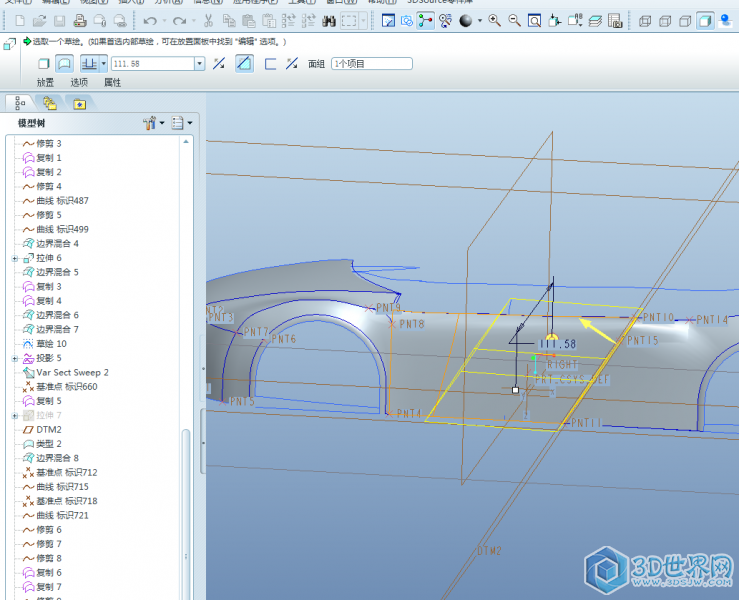Open the 选项 options panel tab

pos(79,82)
